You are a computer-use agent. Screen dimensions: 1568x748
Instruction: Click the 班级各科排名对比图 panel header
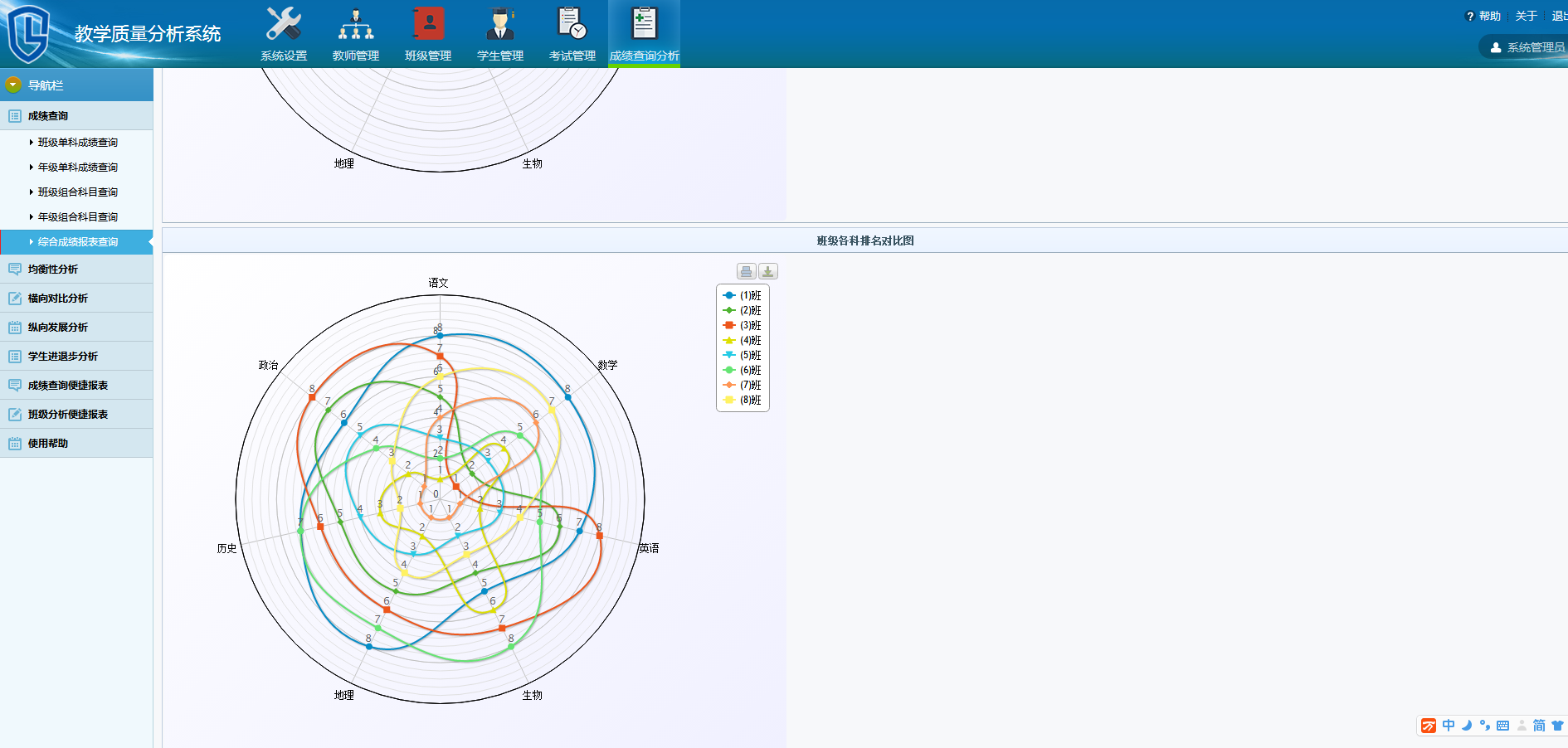point(865,240)
